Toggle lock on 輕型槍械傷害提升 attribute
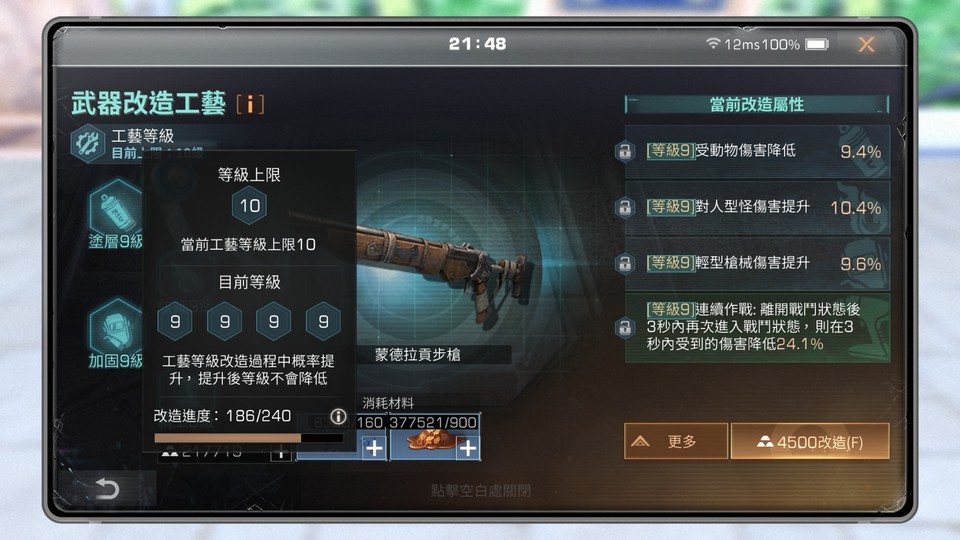 (624, 264)
